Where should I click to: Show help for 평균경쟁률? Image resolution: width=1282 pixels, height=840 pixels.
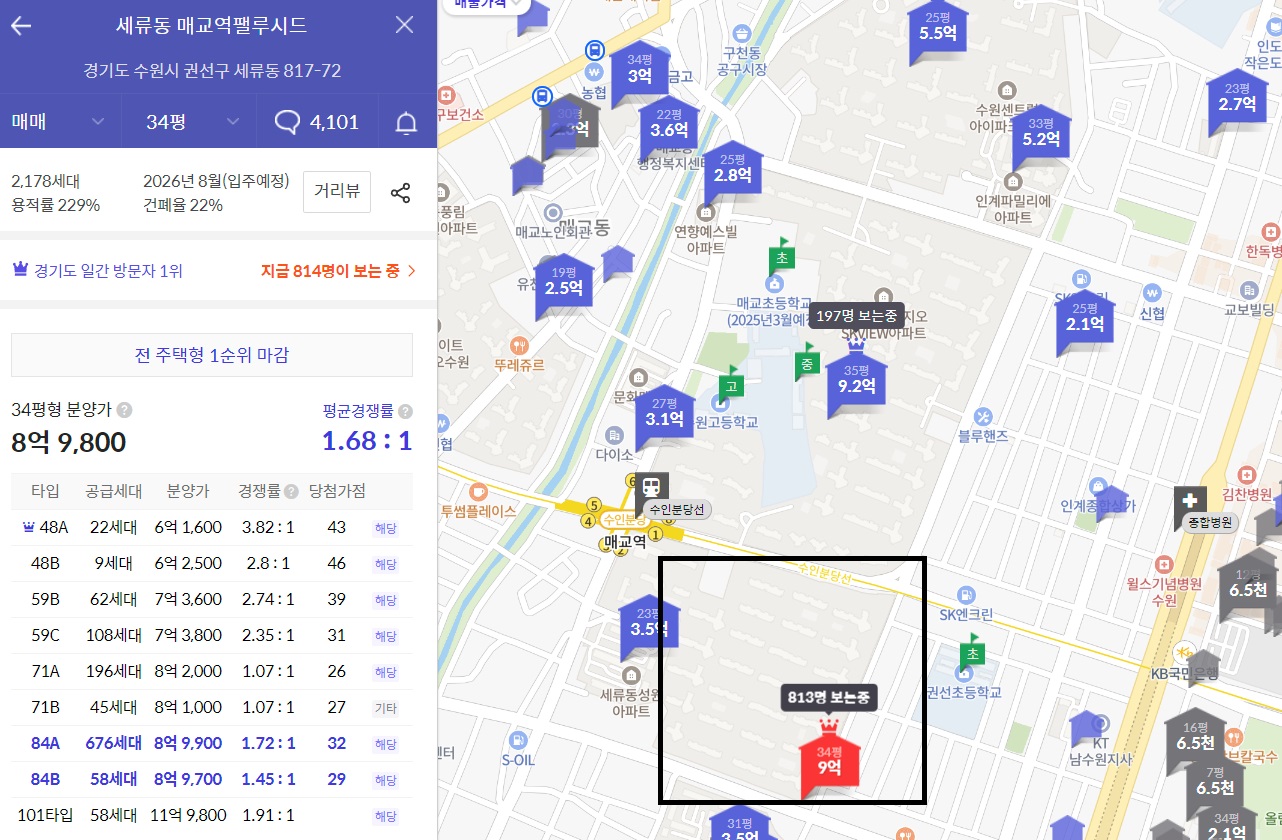(405, 411)
